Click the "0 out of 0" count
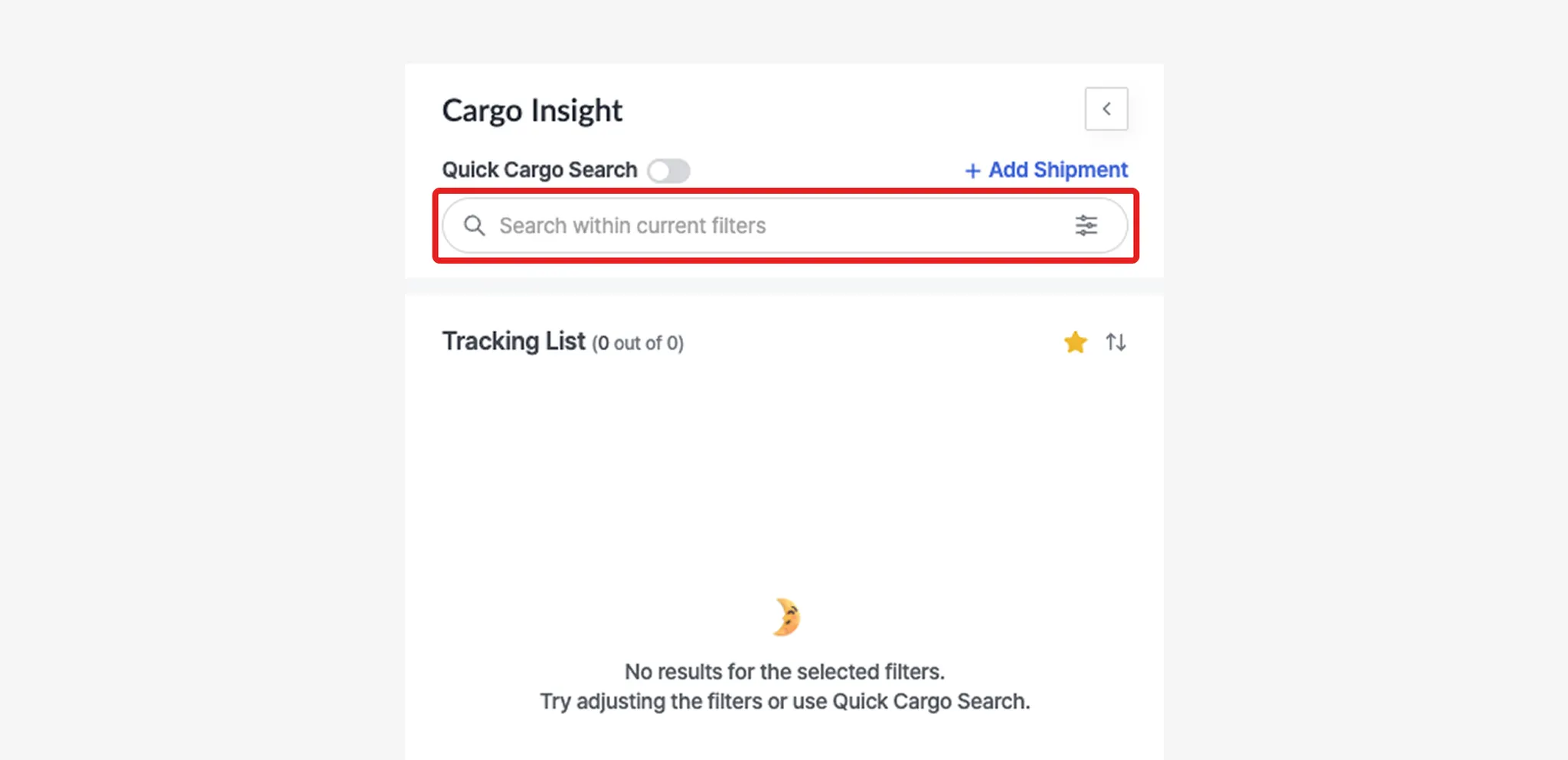The image size is (1568, 760). click(x=638, y=343)
